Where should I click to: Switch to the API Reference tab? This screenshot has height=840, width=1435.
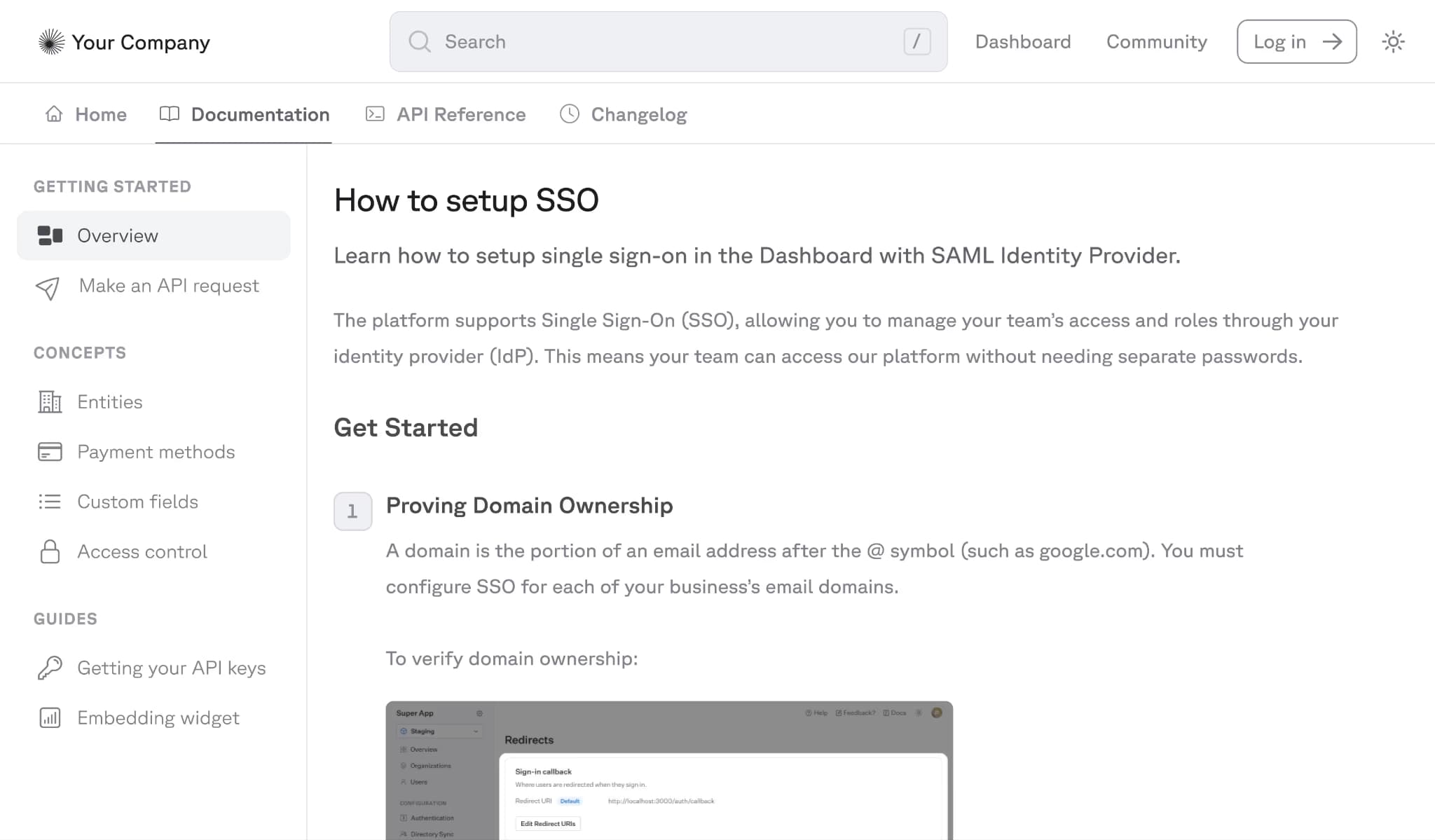[446, 114]
